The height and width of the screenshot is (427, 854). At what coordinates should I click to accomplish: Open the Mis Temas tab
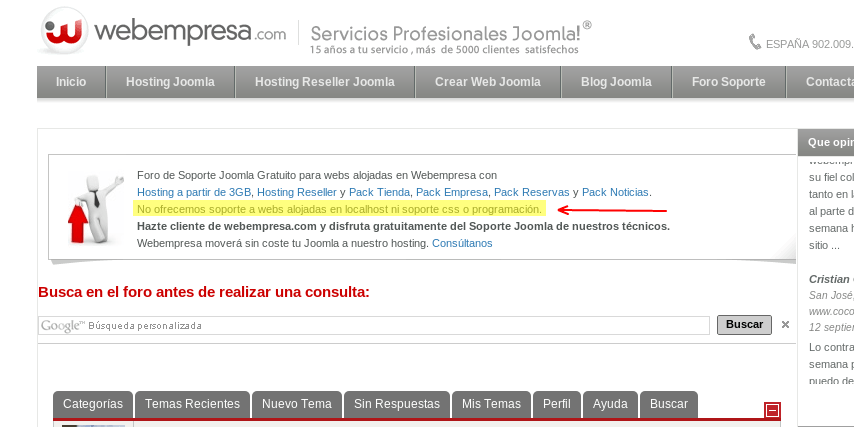491,404
